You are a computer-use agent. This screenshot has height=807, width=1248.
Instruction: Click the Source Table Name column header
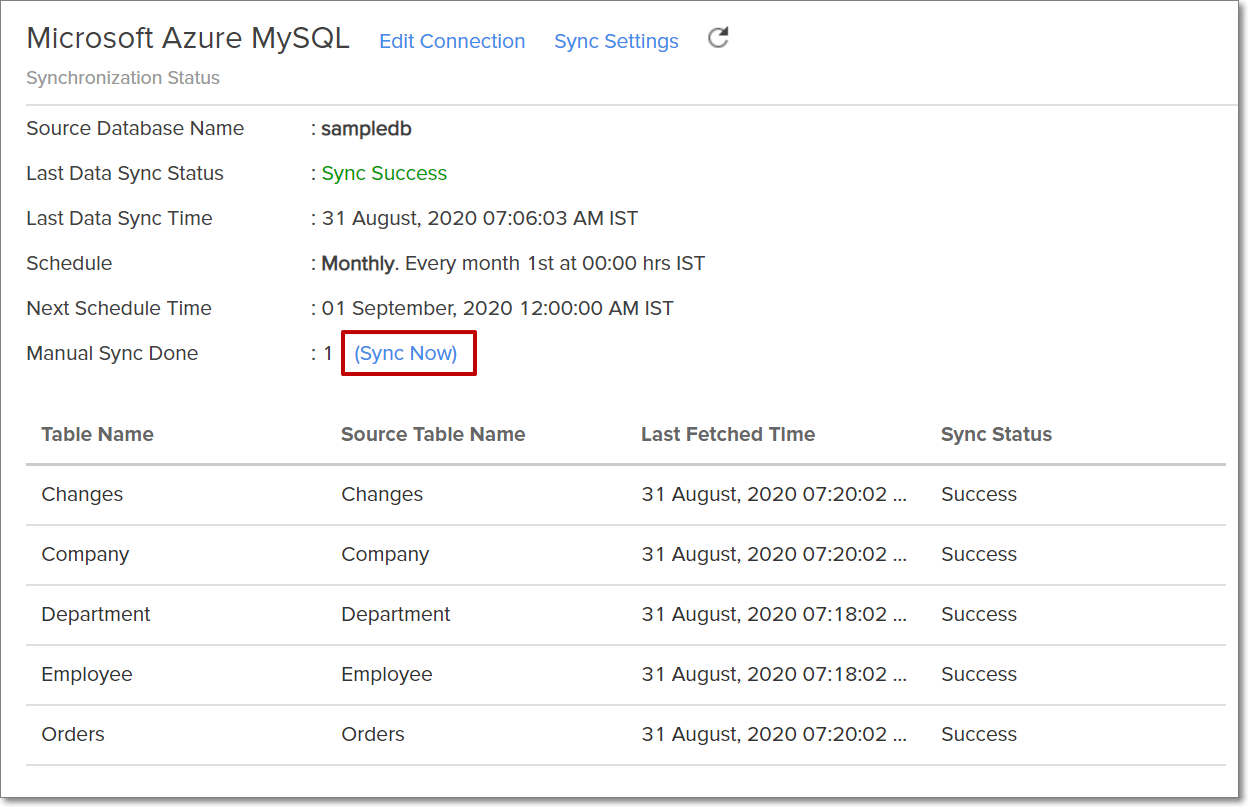(x=432, y=434)
